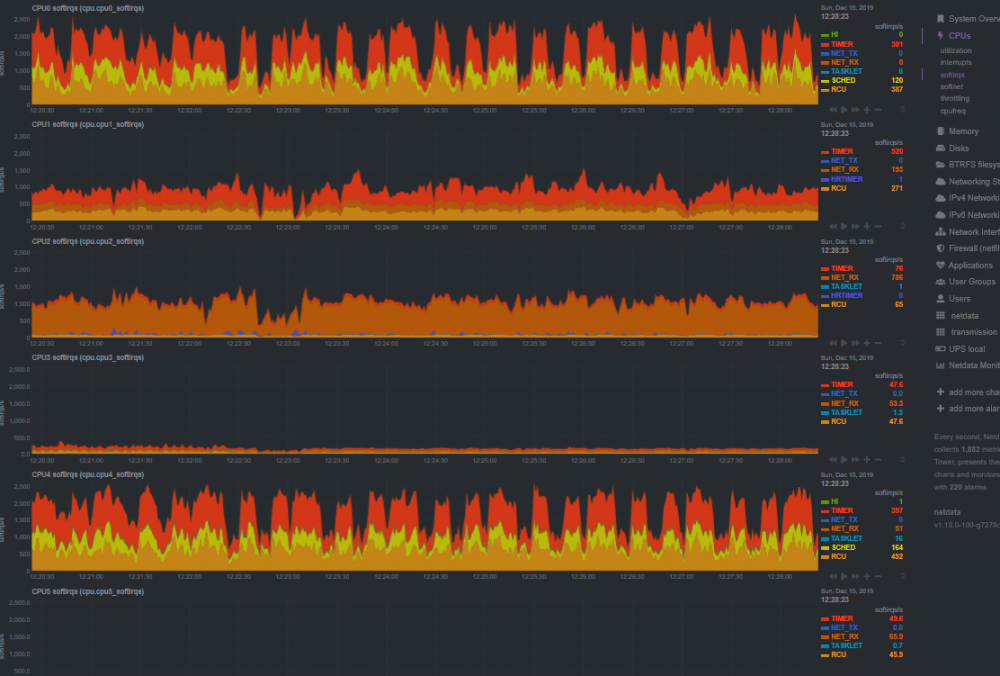This screenshot has width=1000, height=676.
Task: Open BTRFS filesystem section in sidebar
Action: tap(974, 165)
